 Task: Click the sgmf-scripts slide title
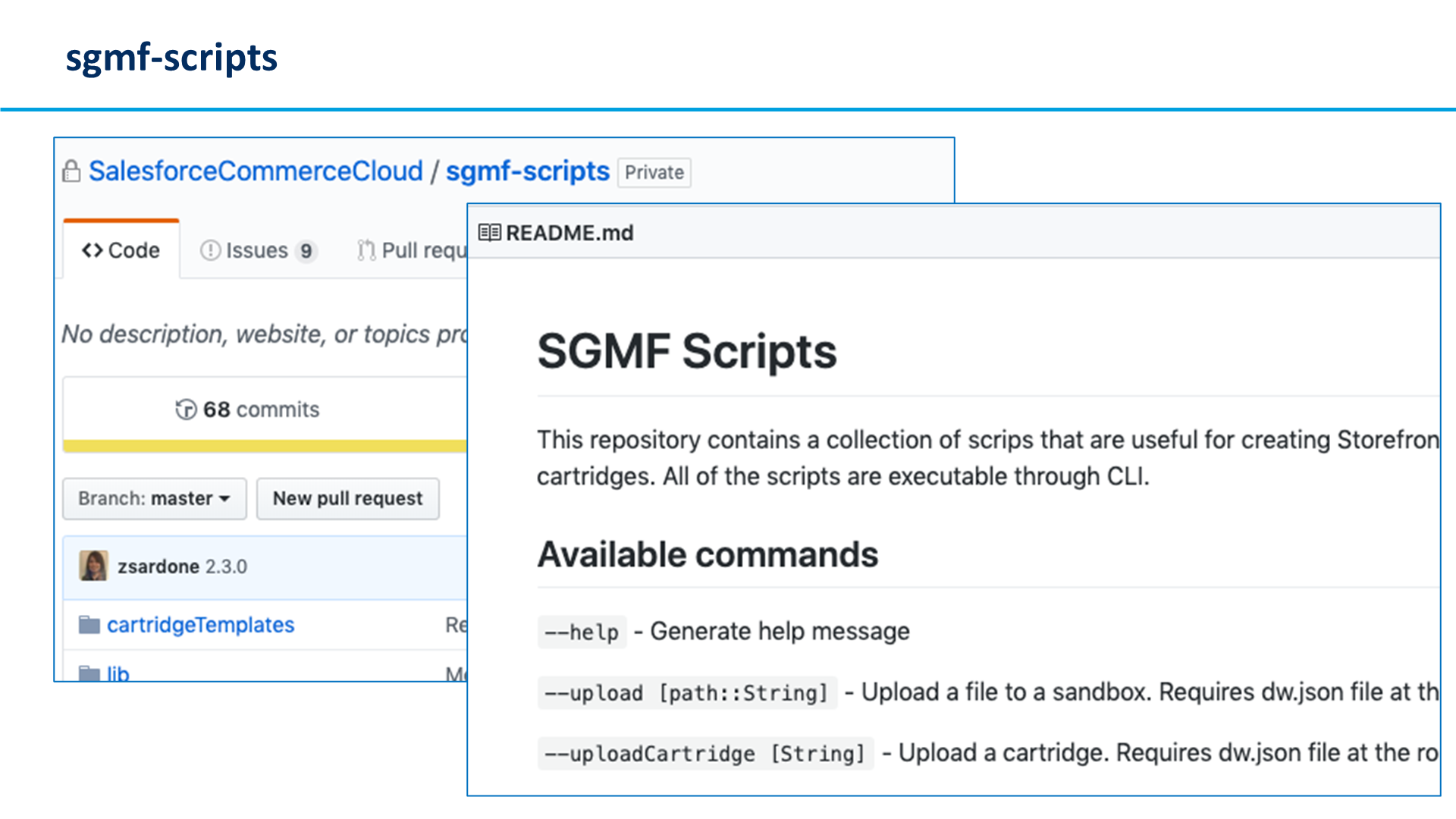pyautogui.click(x=171, y=58)
